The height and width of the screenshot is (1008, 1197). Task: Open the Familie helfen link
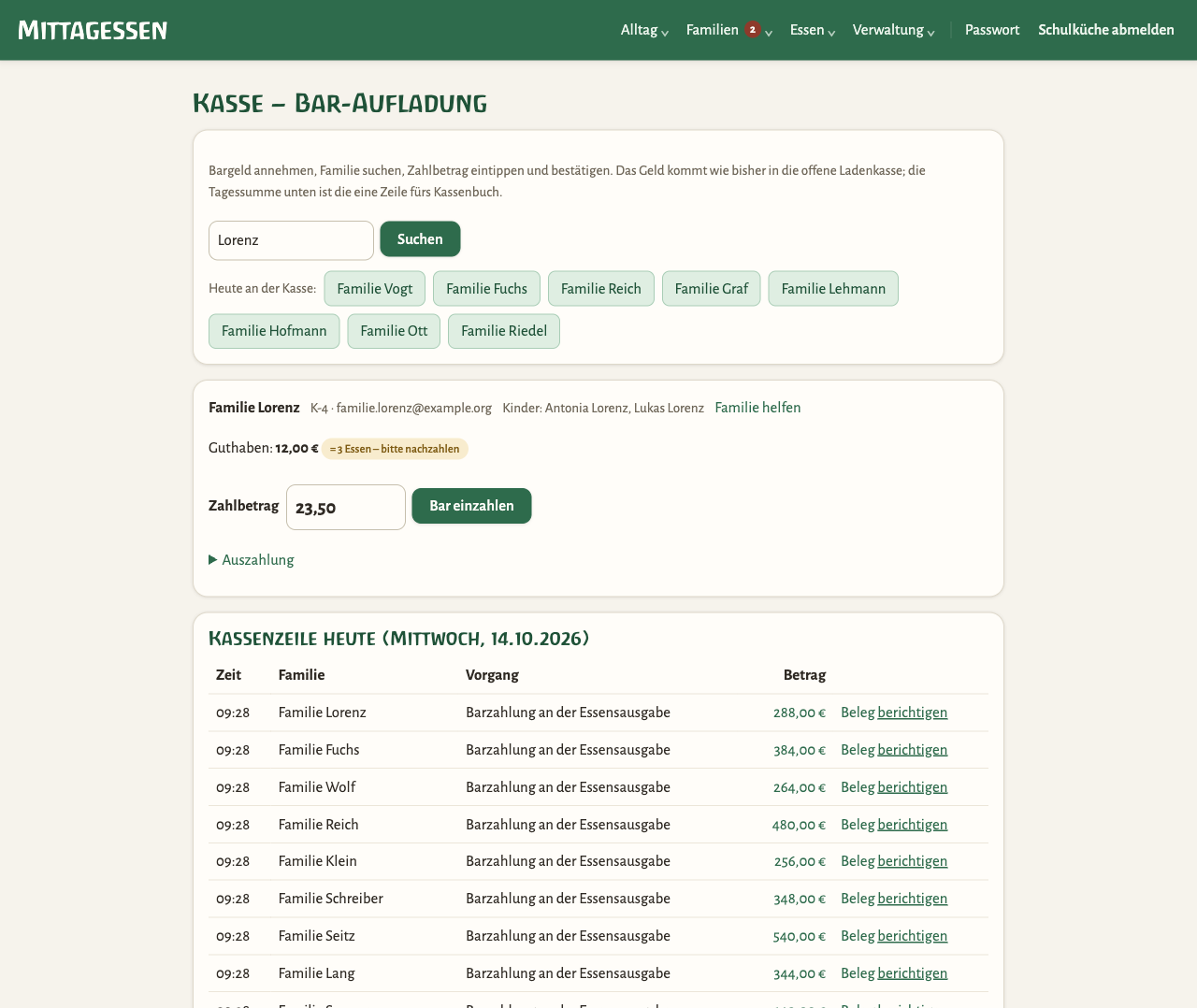(x=757, y=408)
